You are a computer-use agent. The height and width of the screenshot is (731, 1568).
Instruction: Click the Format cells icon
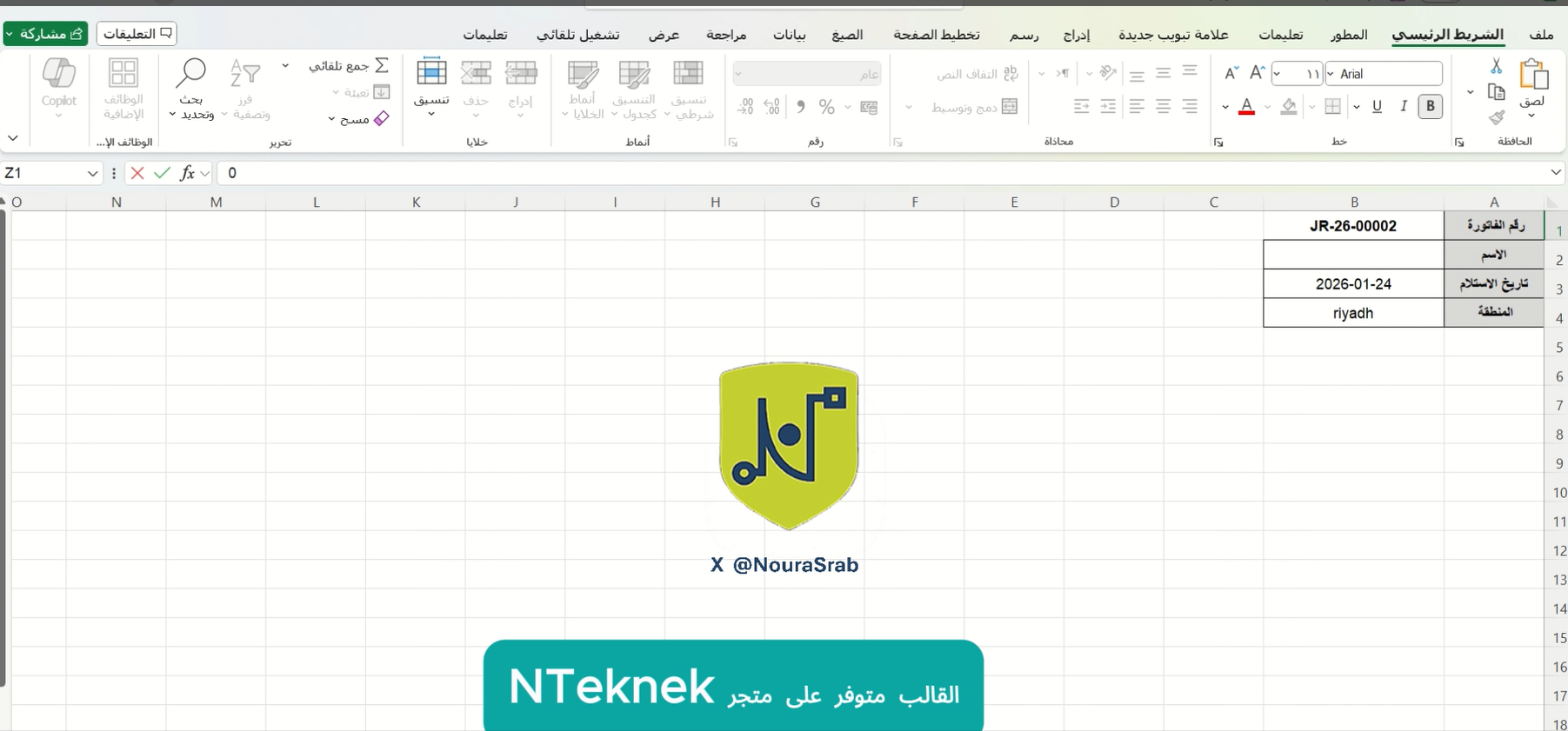point(431,75)
